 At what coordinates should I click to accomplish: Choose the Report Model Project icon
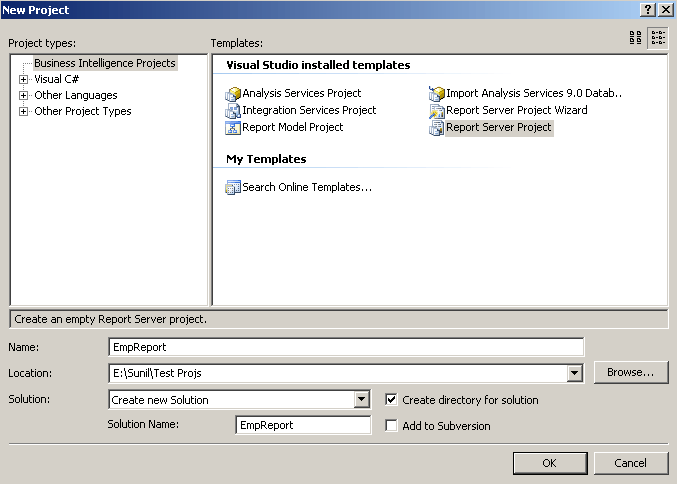pos(234,128)
